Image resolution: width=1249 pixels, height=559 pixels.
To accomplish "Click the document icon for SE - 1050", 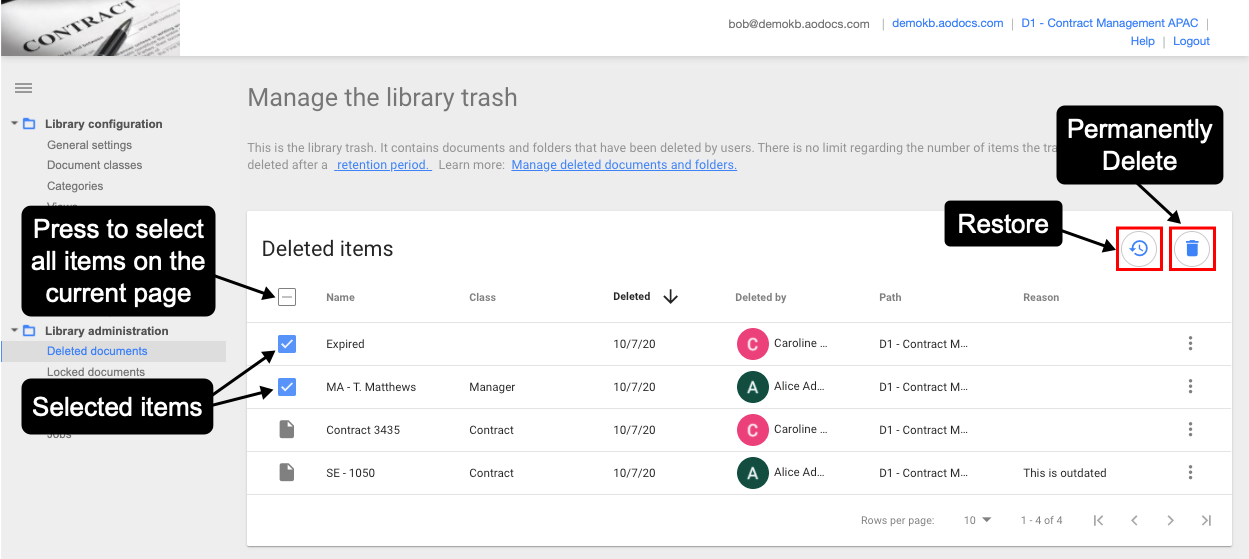I will (x=287, y=473).
